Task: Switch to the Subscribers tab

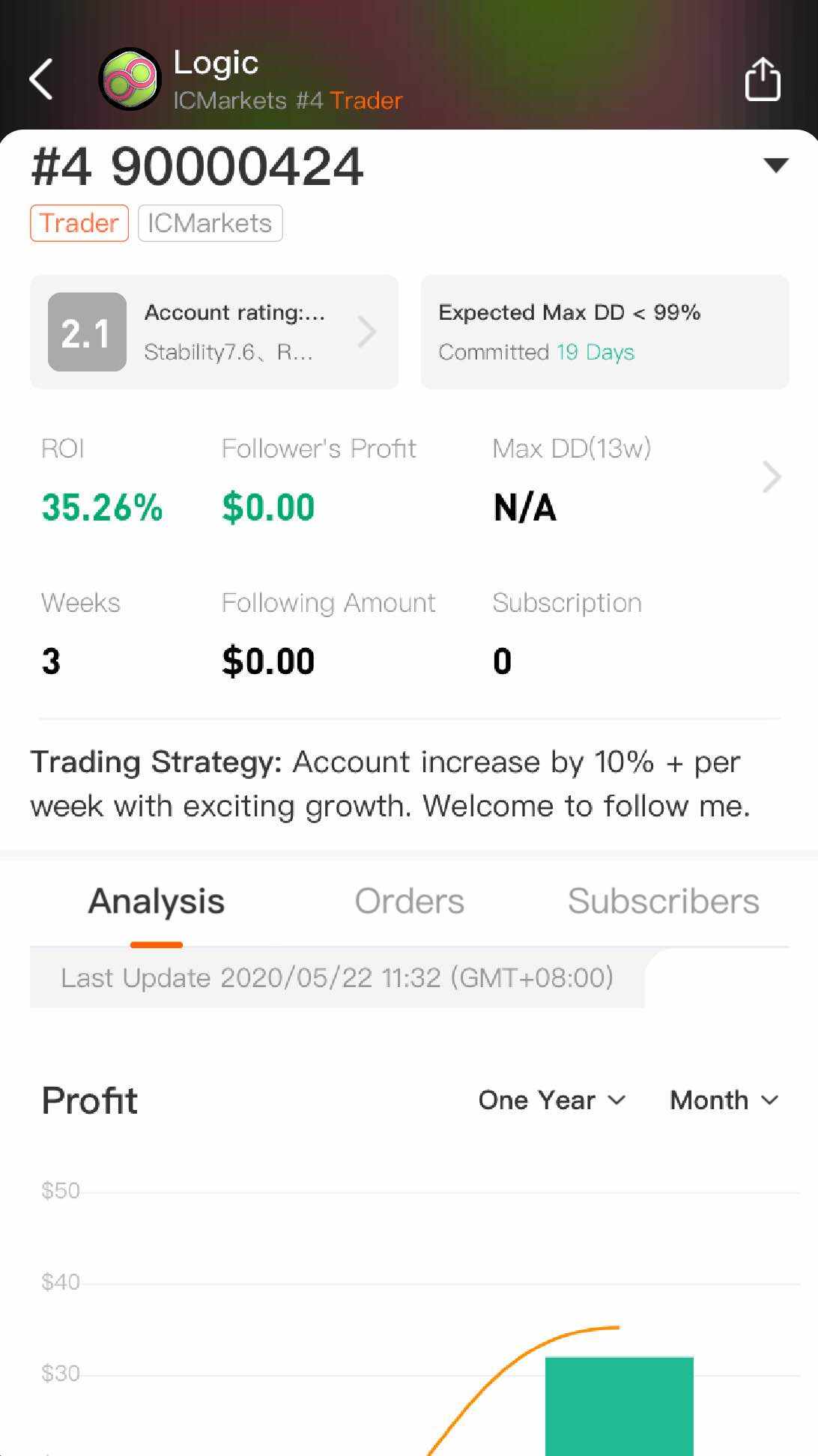Action: (663, 901)
